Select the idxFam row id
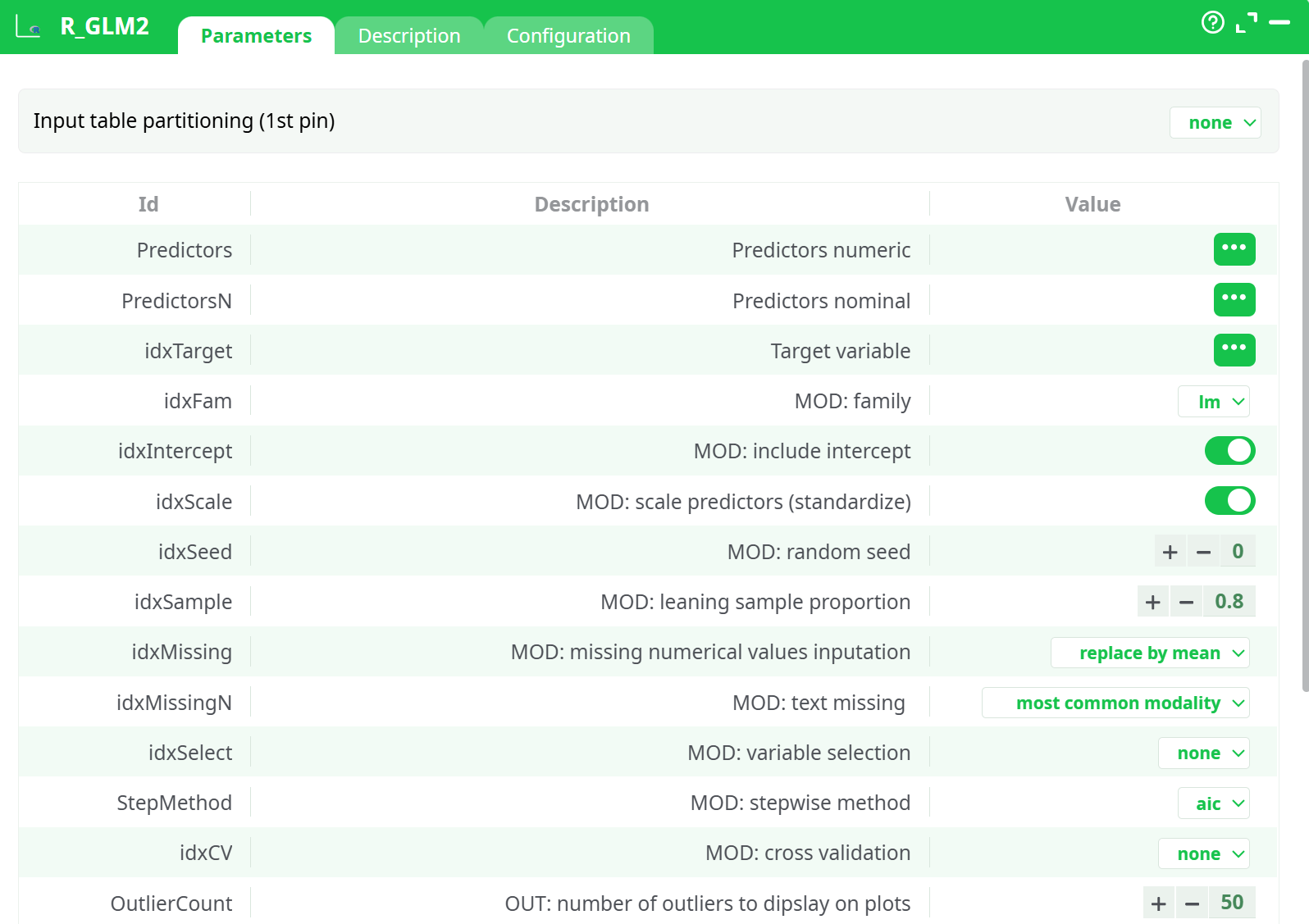Image resolution: width=1309 pixels, height=924 pixels. (198, 401)
